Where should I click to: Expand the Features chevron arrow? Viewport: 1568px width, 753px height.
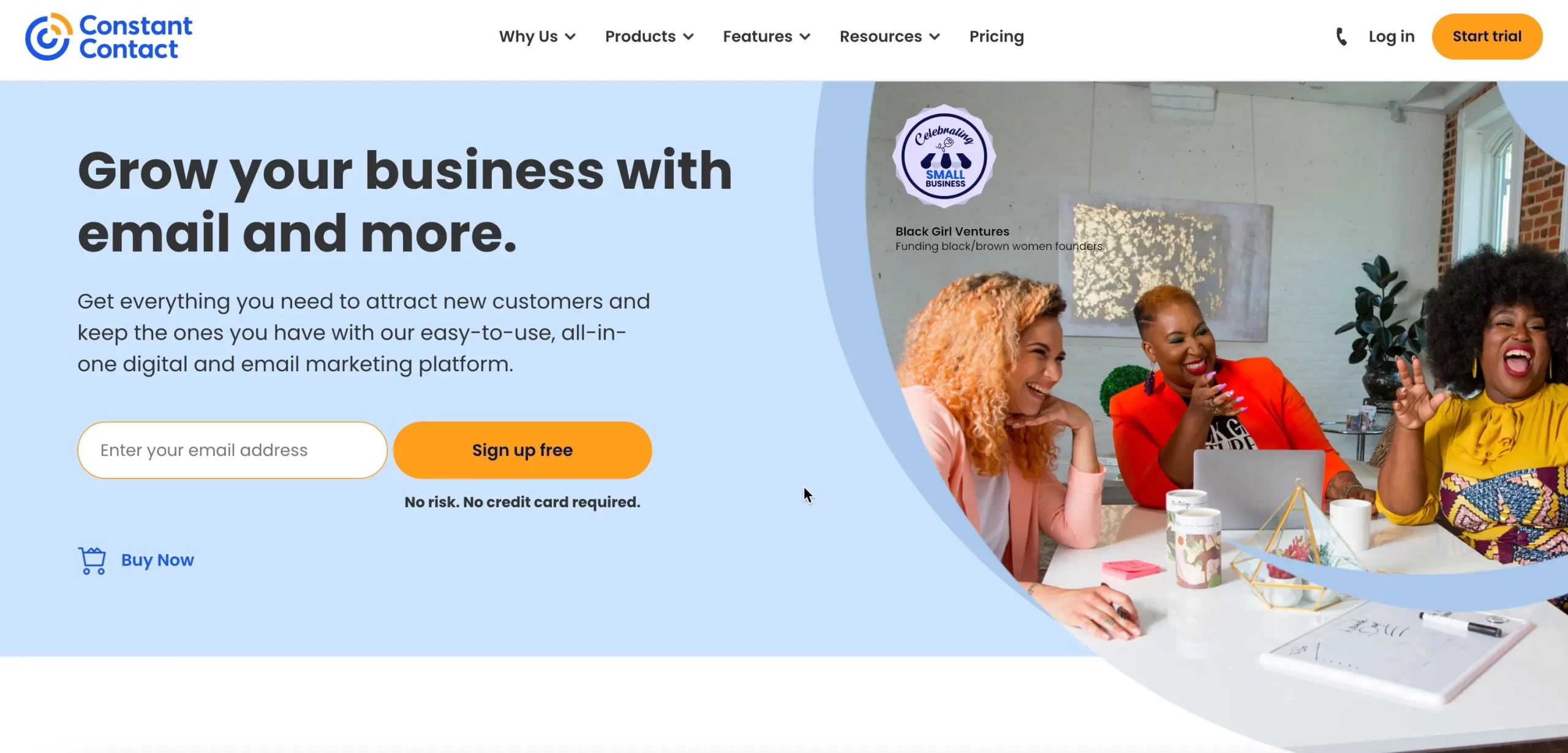pyautogui.click(x=805, y=37)
